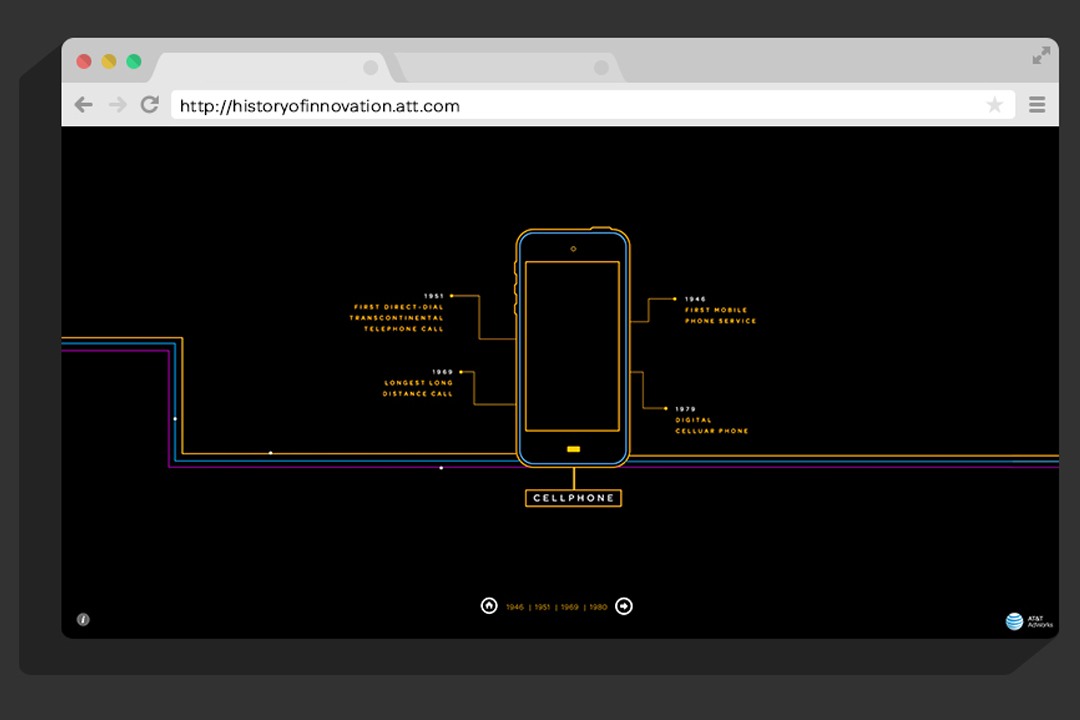Select the 1951 First Direct-Dial Transcontinental Telephone Call text

click(397, 313)
